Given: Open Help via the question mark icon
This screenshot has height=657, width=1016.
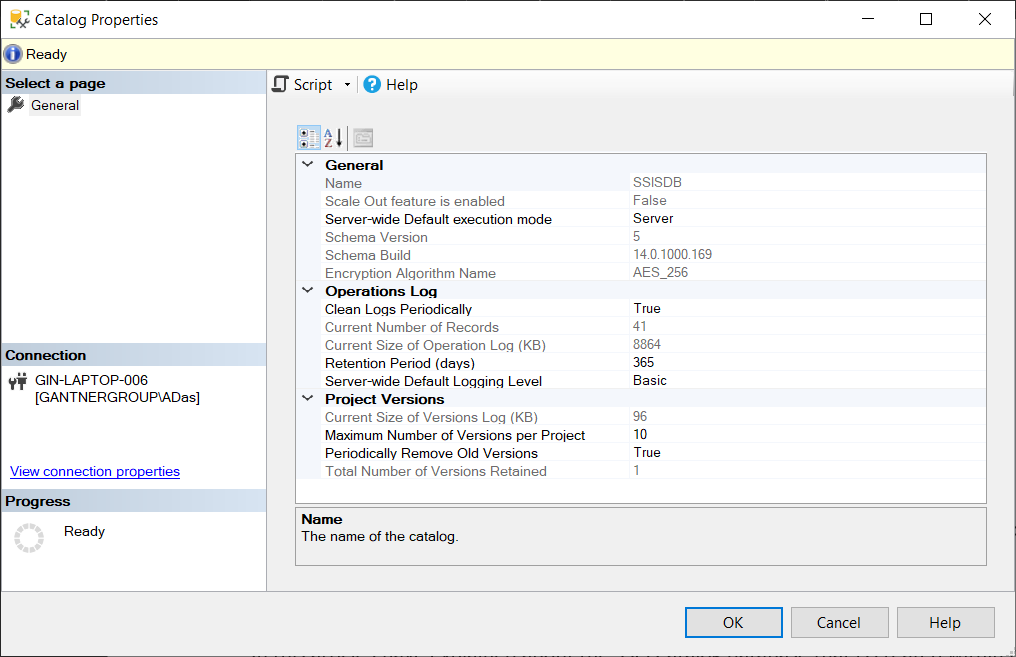Looking at the screenshot, I should tap(371, 84).
